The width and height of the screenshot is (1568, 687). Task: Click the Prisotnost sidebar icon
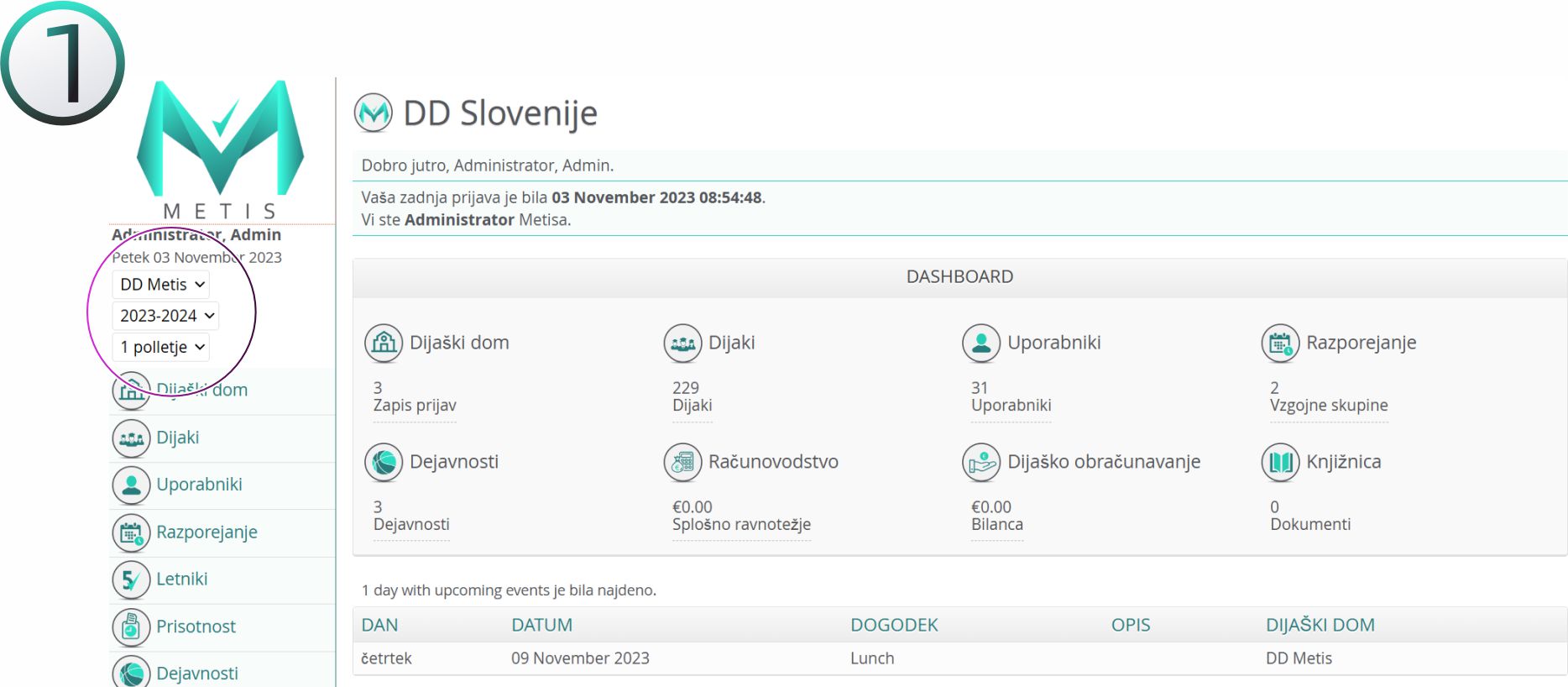[131, 627]
